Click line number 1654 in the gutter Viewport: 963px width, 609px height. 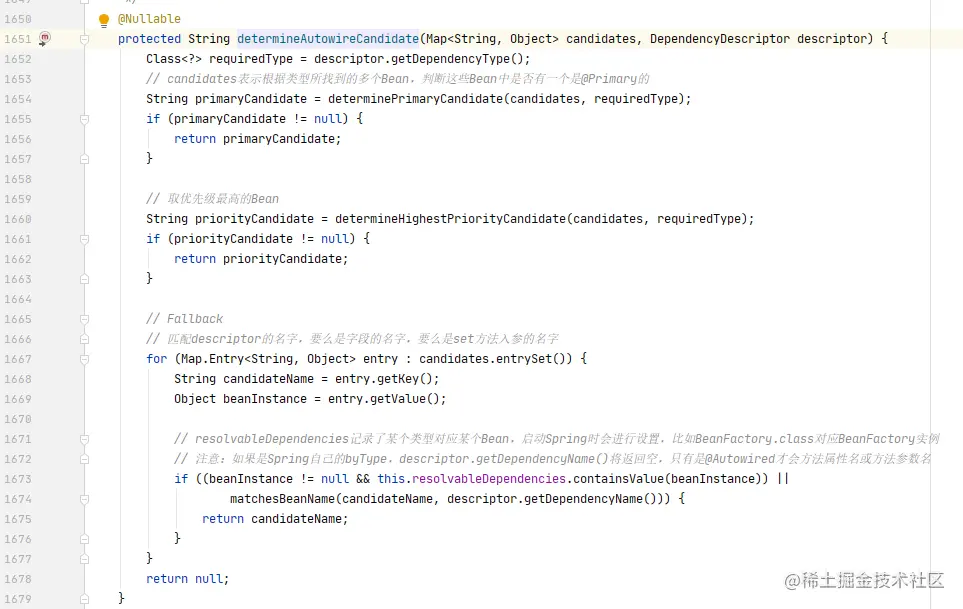17,99
